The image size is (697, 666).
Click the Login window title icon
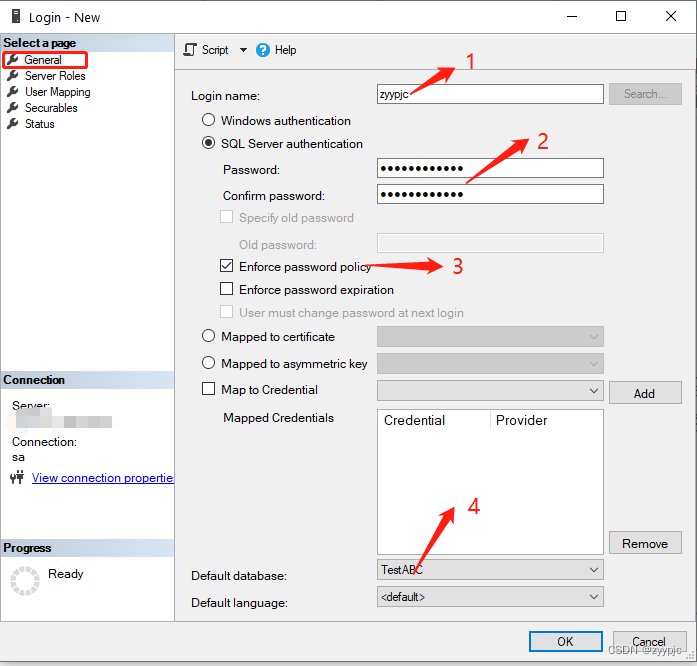tap(16, 16)
